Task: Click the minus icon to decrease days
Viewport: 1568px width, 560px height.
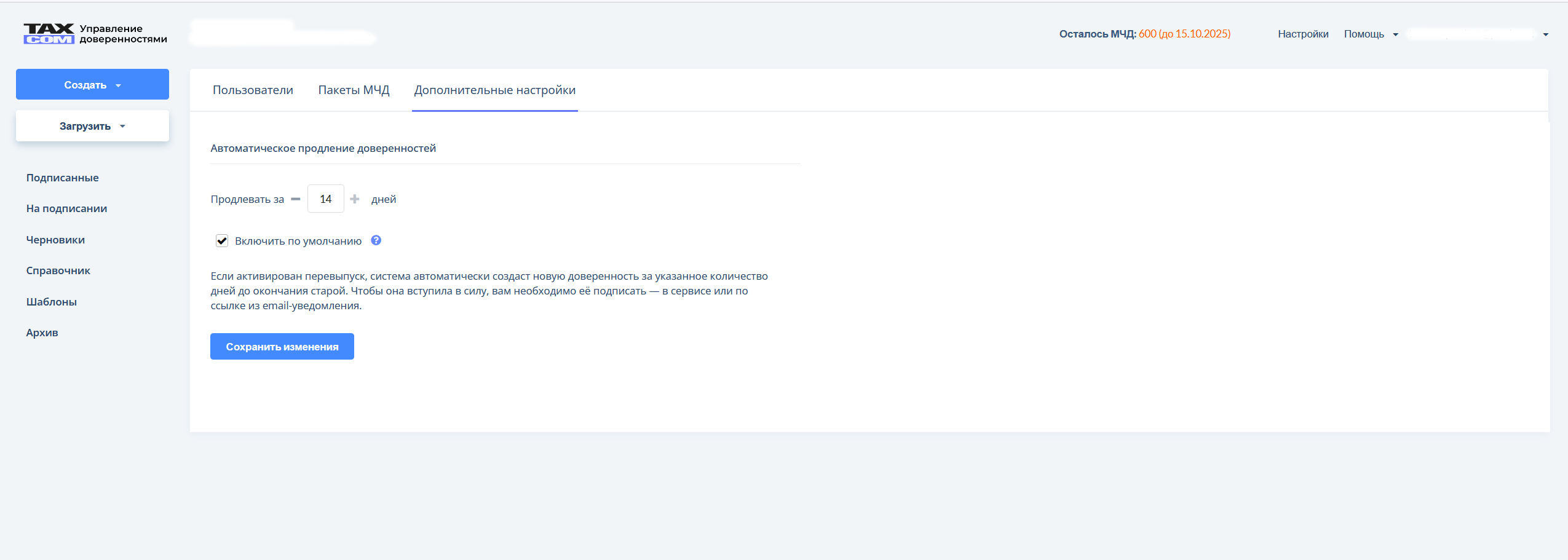Action: (x=296, y=199)
